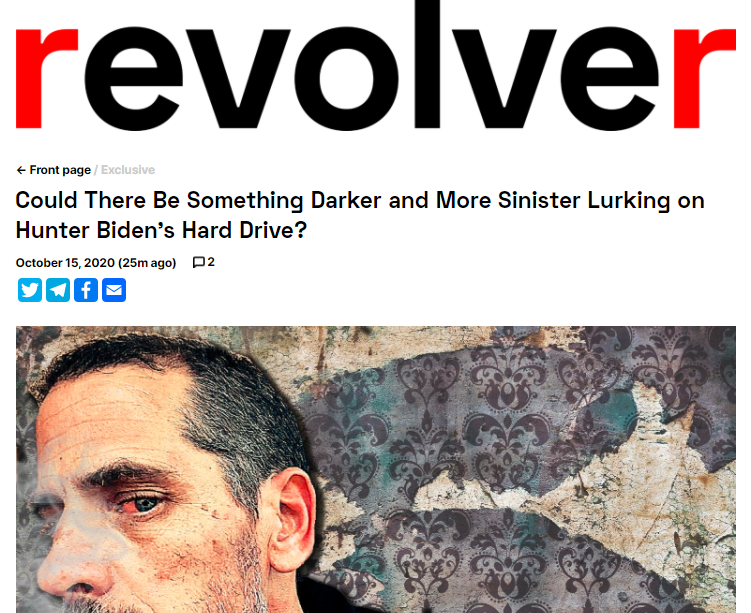This screenshot has width=751, height=613.
Task: Open the Exclusive category breadcrumb
Action: click(x=128, y=170)
